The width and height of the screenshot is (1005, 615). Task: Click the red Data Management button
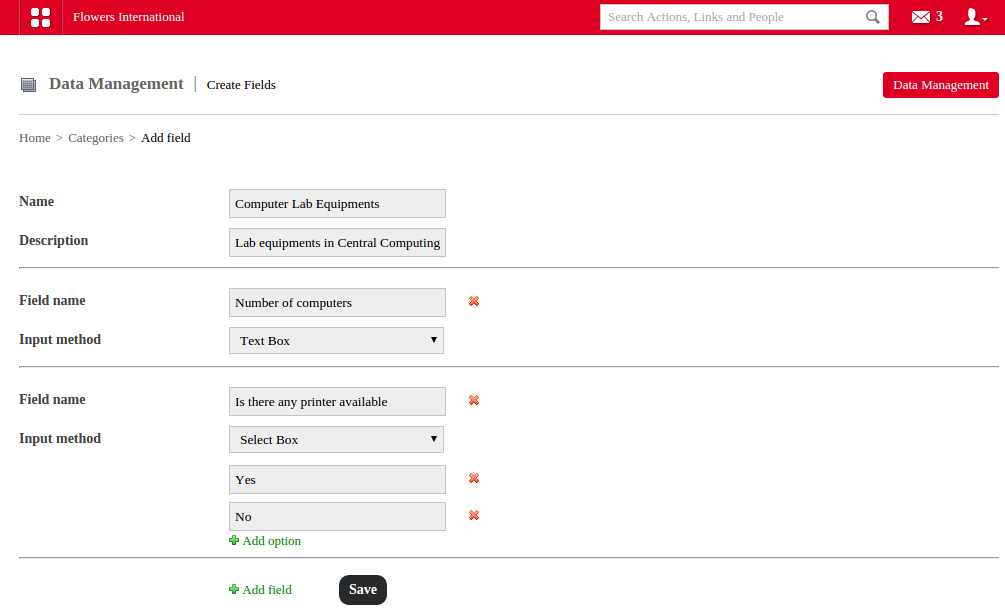(x=940, y=85)
